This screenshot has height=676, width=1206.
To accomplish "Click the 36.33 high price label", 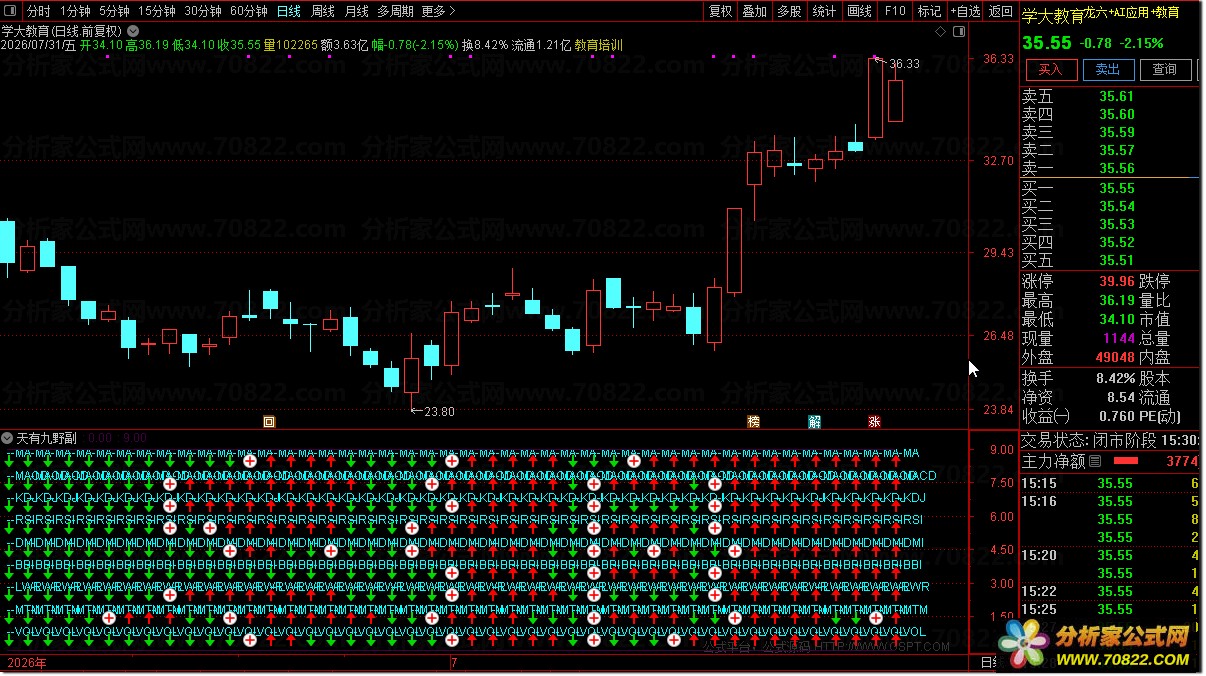I will [904, 63].
